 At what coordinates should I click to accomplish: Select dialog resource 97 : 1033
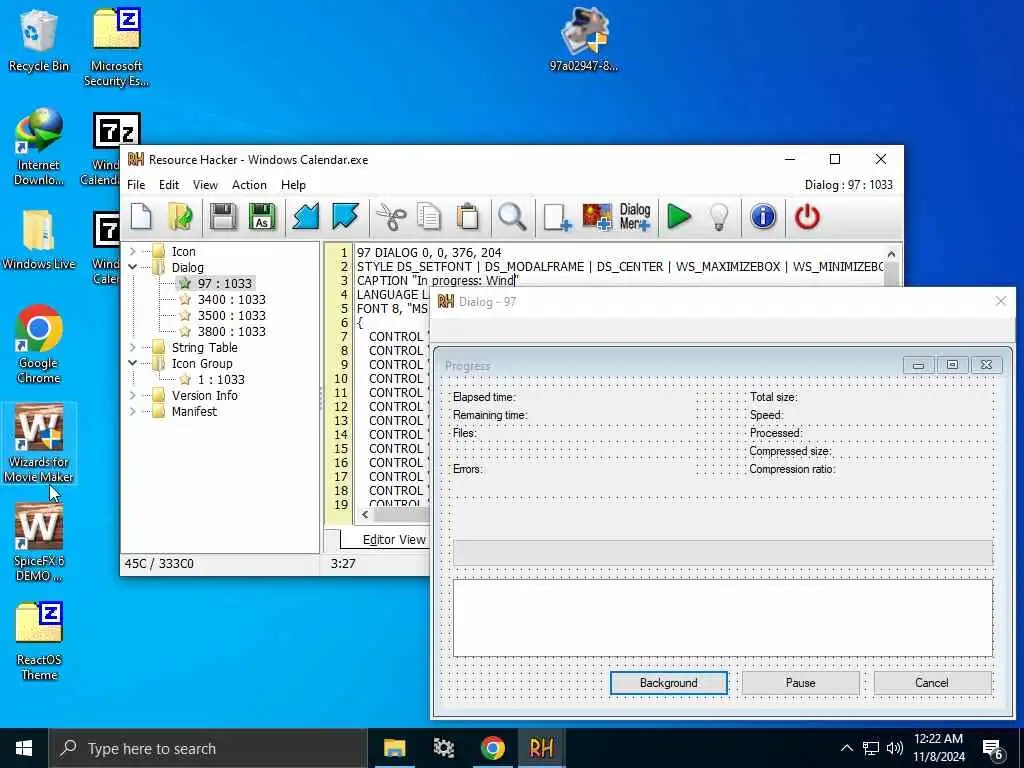point(224,283)
